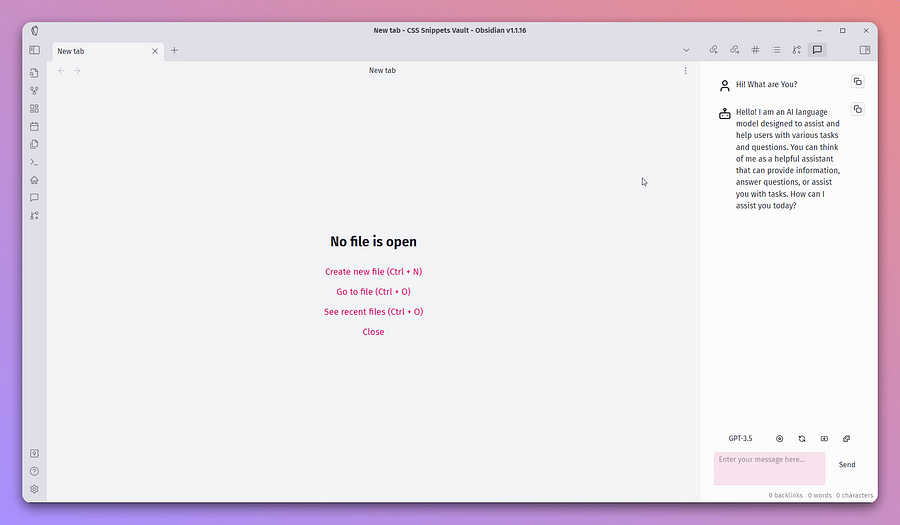Click See recent files (Ctrl + O) link

click(x=373, y=312)
